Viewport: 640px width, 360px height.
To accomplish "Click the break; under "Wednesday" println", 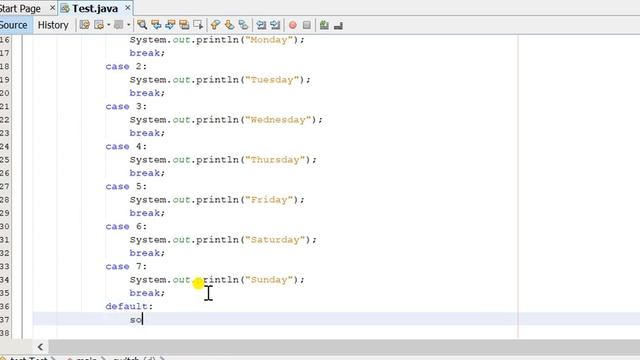I will pos(147,133).
